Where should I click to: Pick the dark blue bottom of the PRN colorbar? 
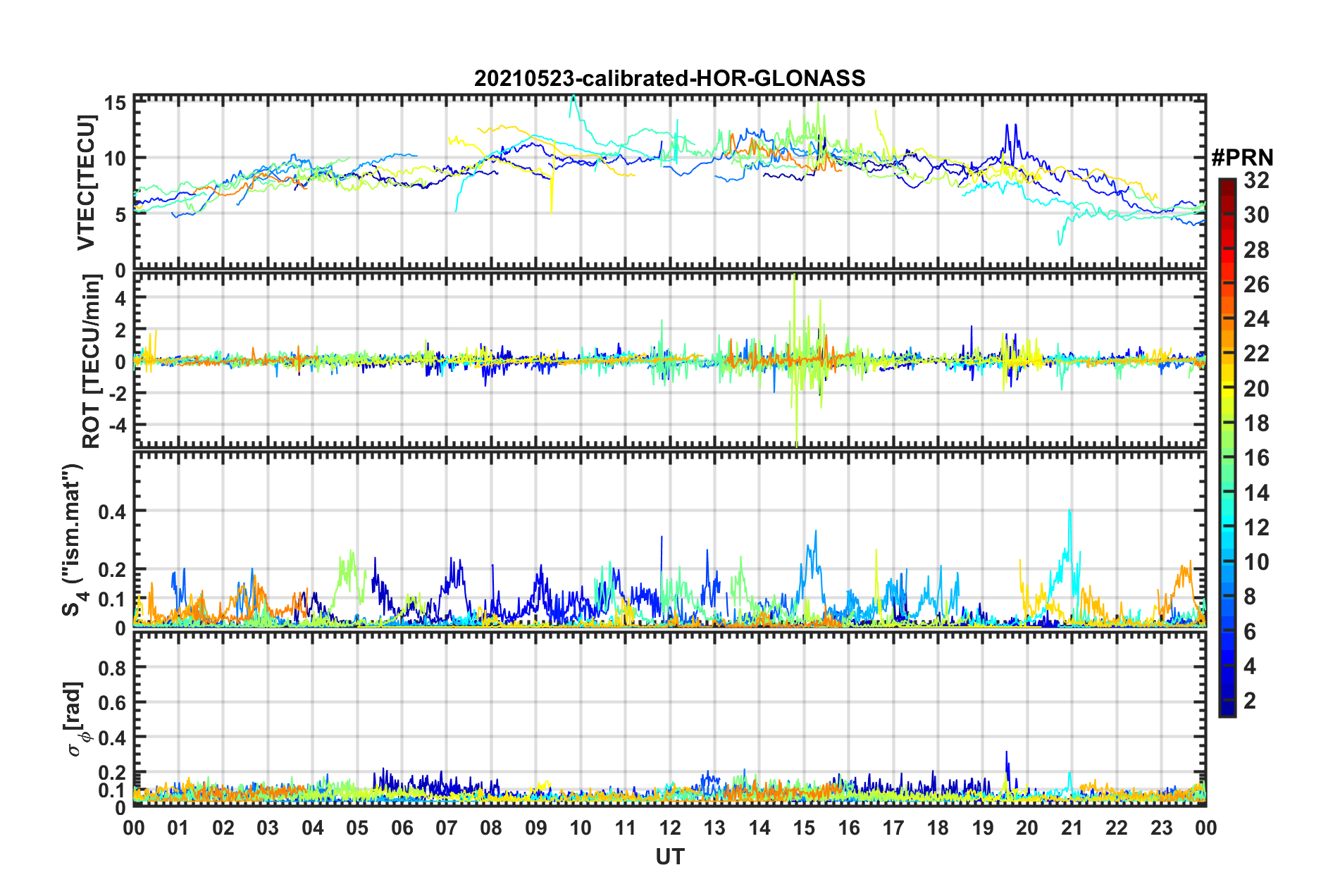tap(1227, 711)
